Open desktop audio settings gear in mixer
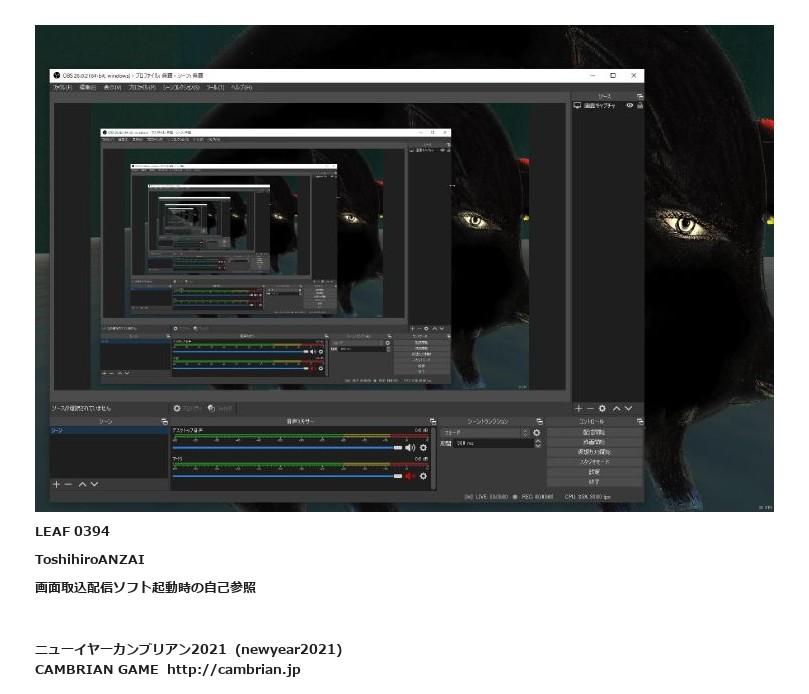The width and height of the screenshot is (809, 694). (x=423, y=447)
